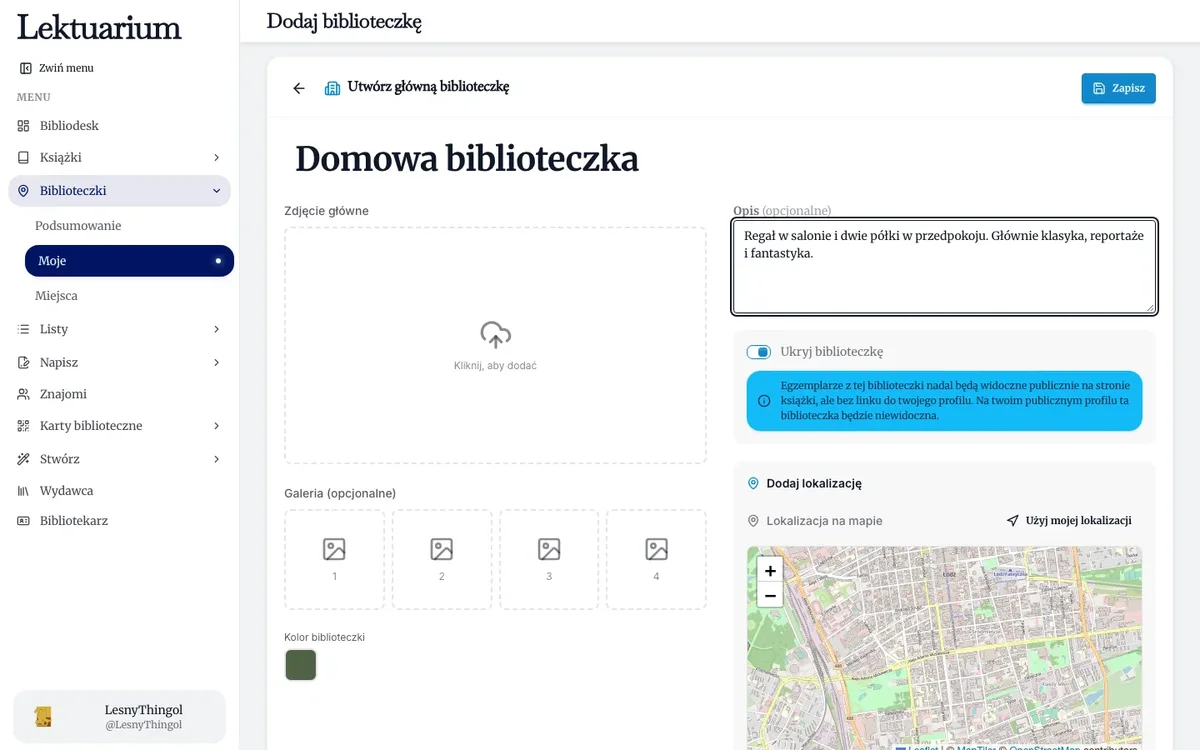Image resolution: width=1200 pixels, height=750 pixels.
Task: Click the Napisz pencil icon
Action: pos(24,362)
